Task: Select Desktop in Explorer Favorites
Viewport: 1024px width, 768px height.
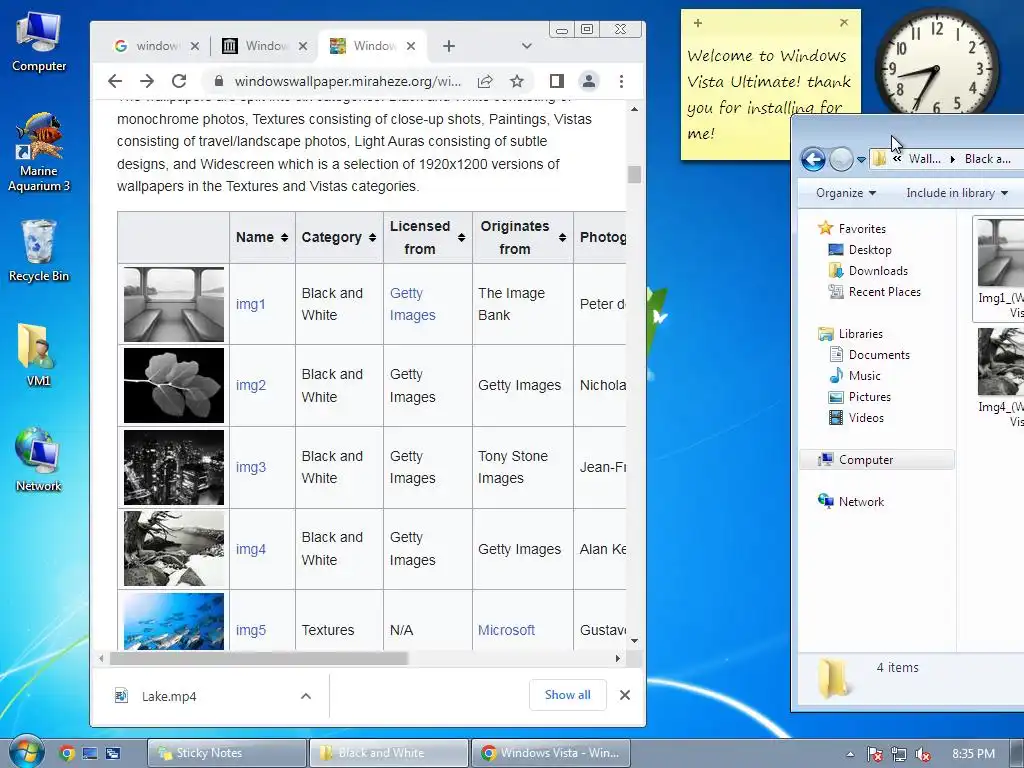Action: pyautogui.click(x=859, y=249)
